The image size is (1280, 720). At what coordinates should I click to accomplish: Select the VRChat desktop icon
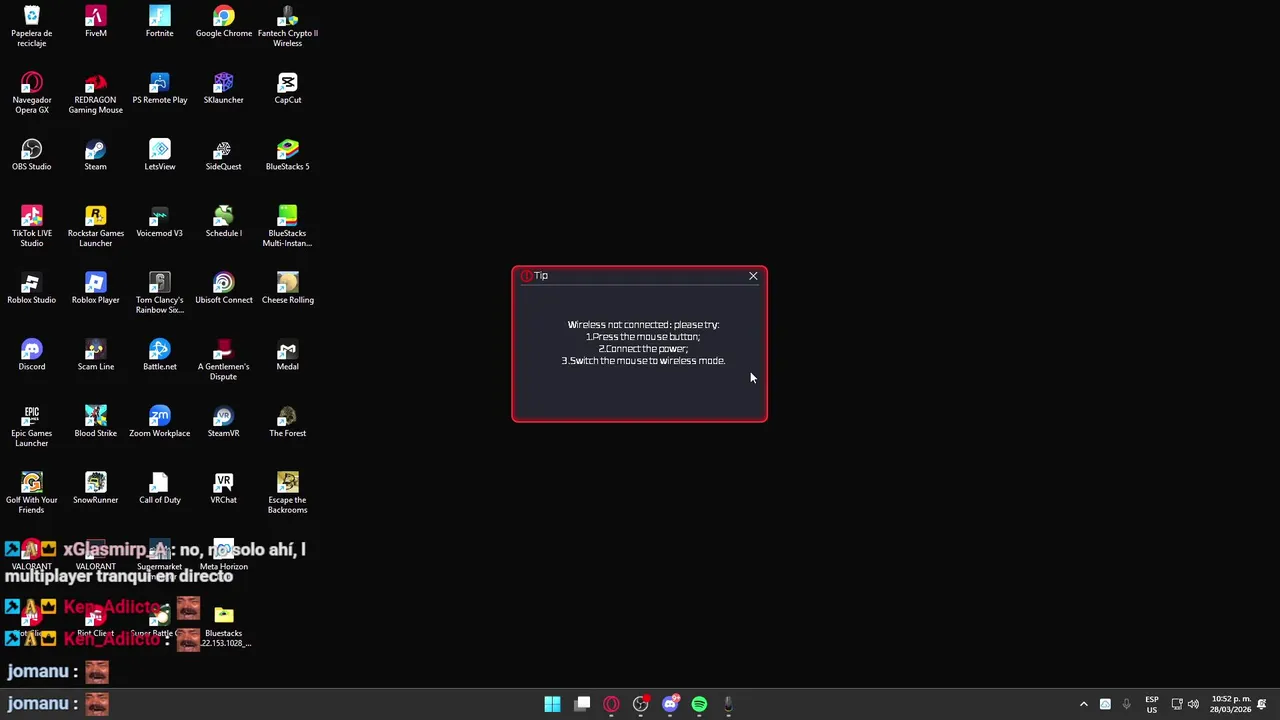223,488
